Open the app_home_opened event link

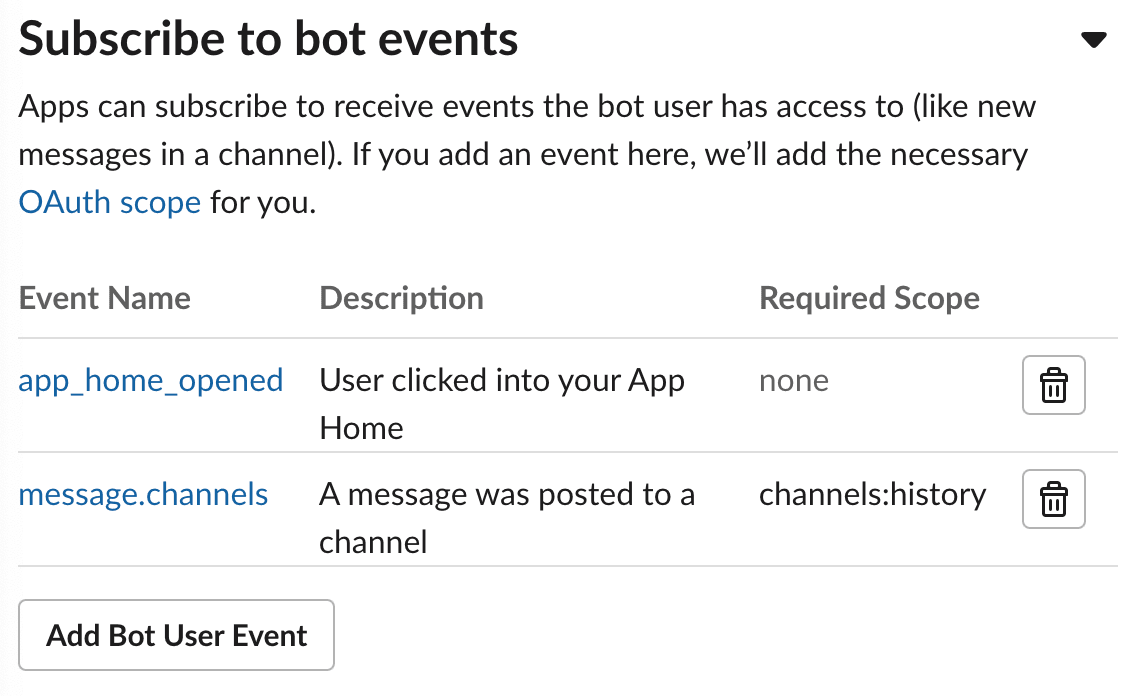coord(151,380)
